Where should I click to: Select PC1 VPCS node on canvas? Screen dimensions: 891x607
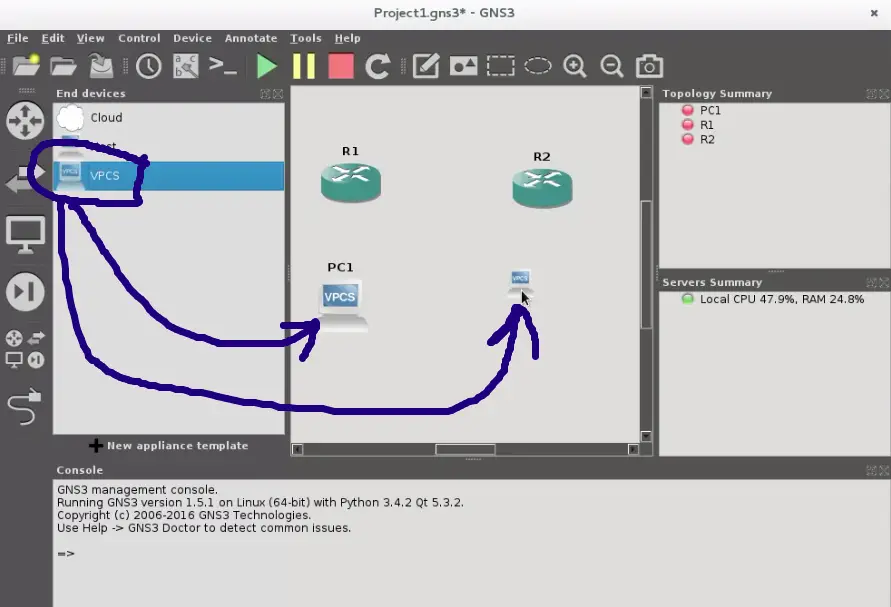pyautogui.click(x=342, y=305)
